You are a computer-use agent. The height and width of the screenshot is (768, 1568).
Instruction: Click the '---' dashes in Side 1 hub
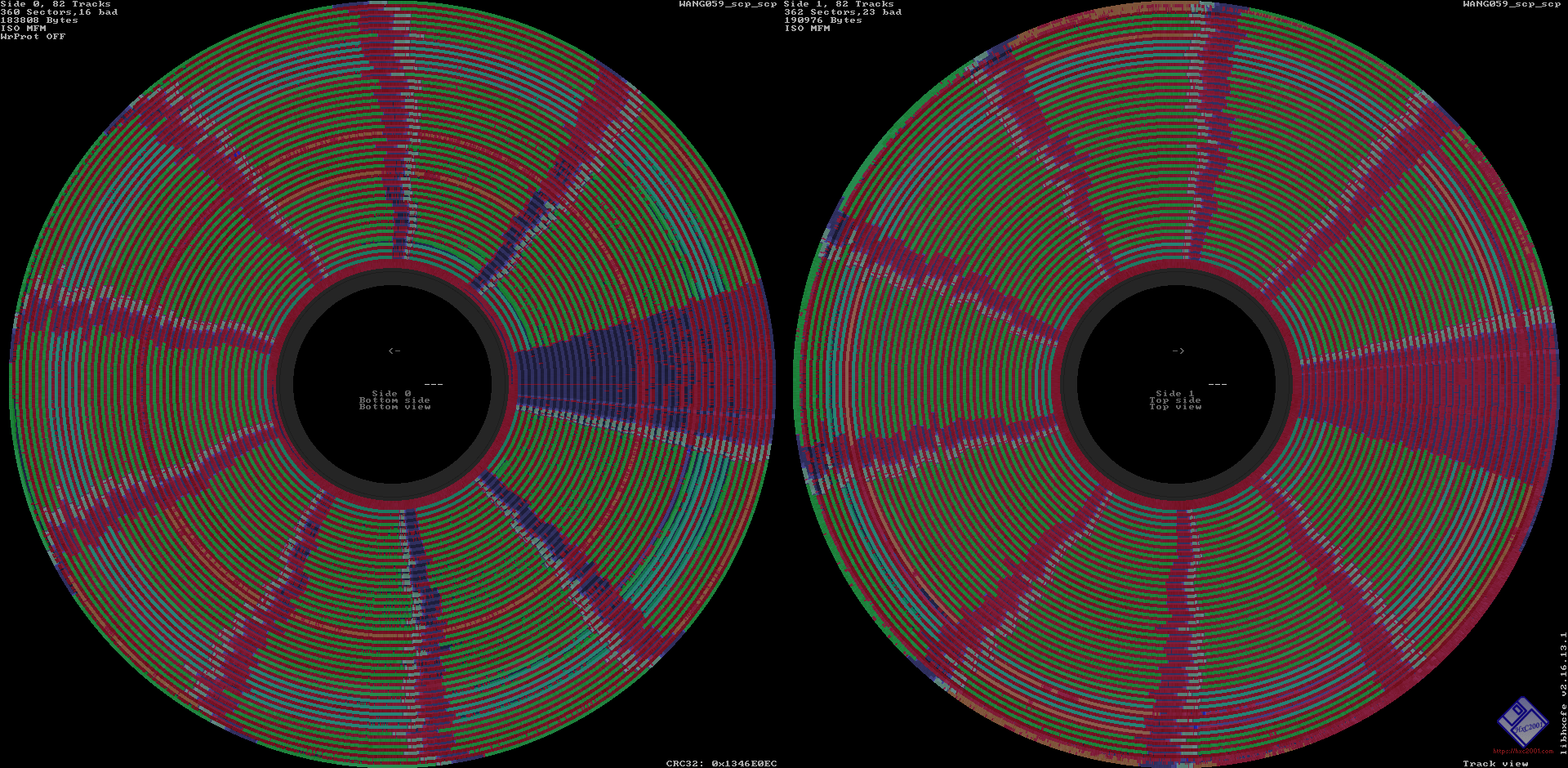(1218, 384)
